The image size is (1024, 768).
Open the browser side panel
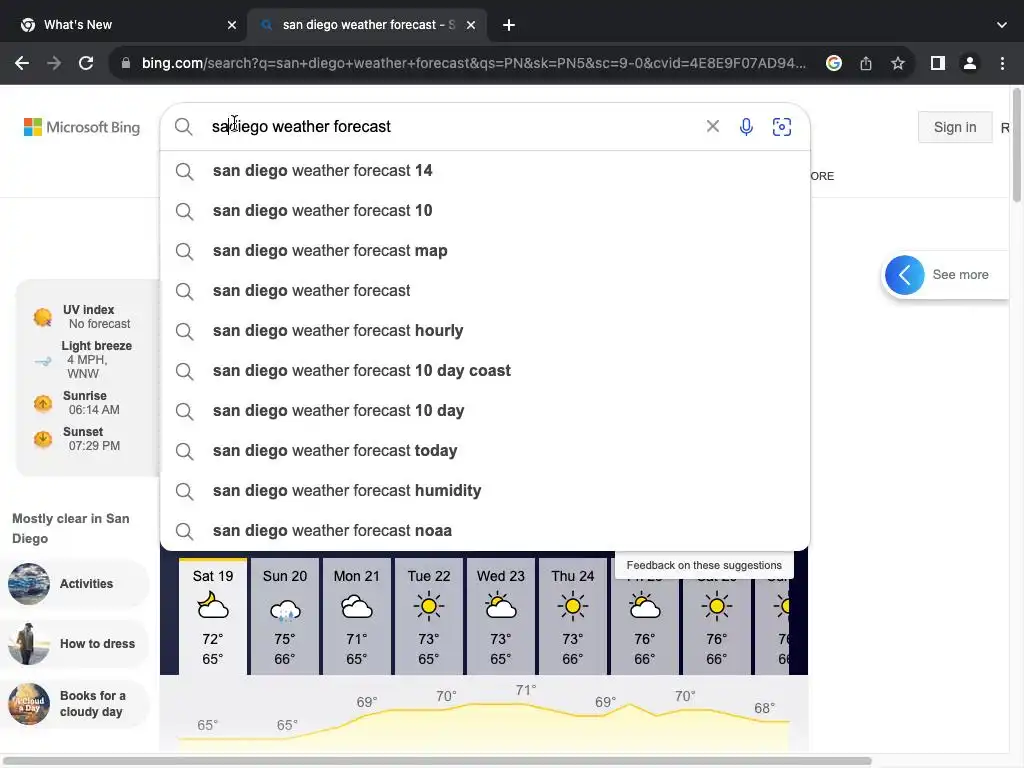tap(938, 63)
